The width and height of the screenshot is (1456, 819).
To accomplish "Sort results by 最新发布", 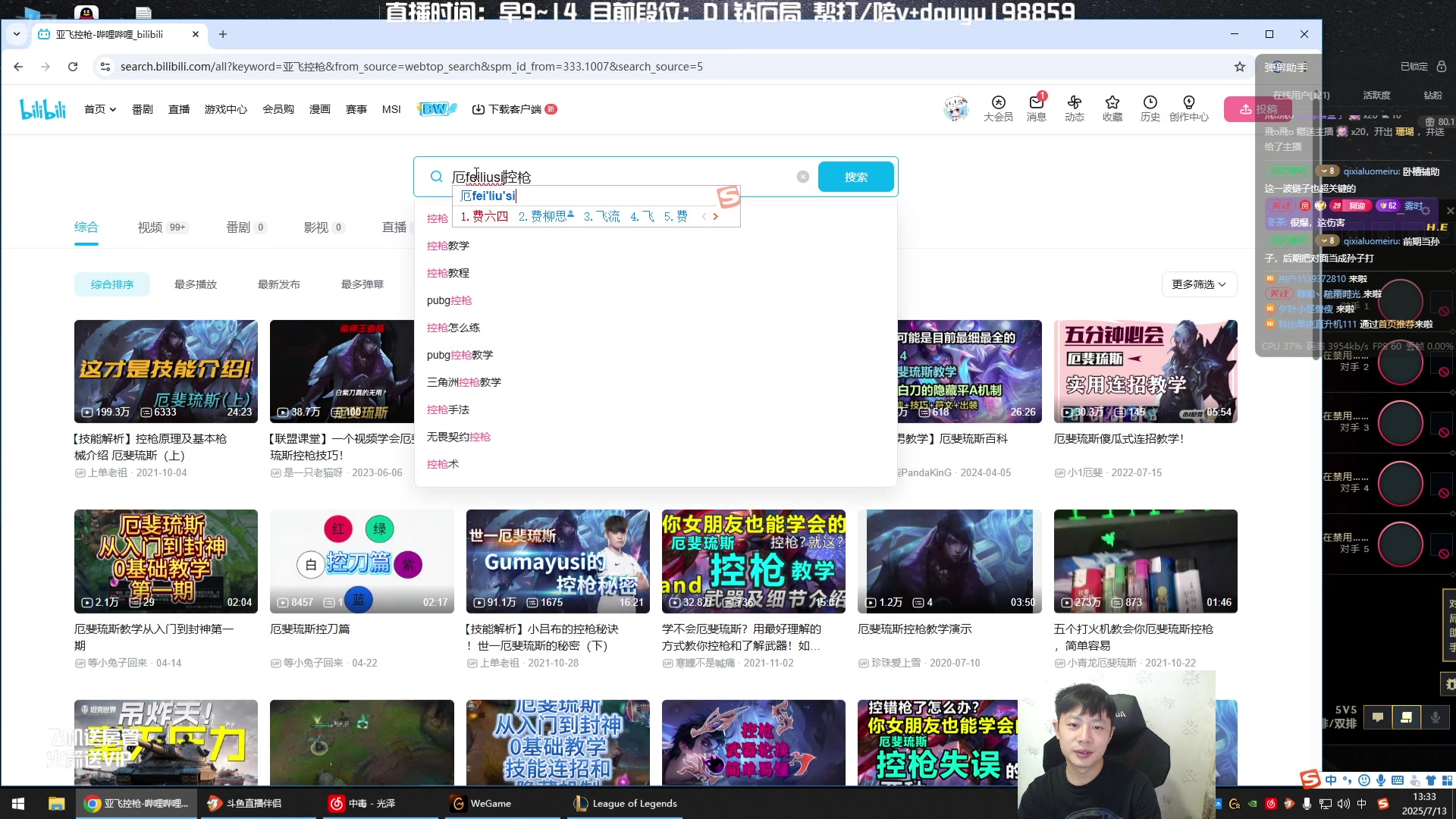I will click(x=279, y=284).
